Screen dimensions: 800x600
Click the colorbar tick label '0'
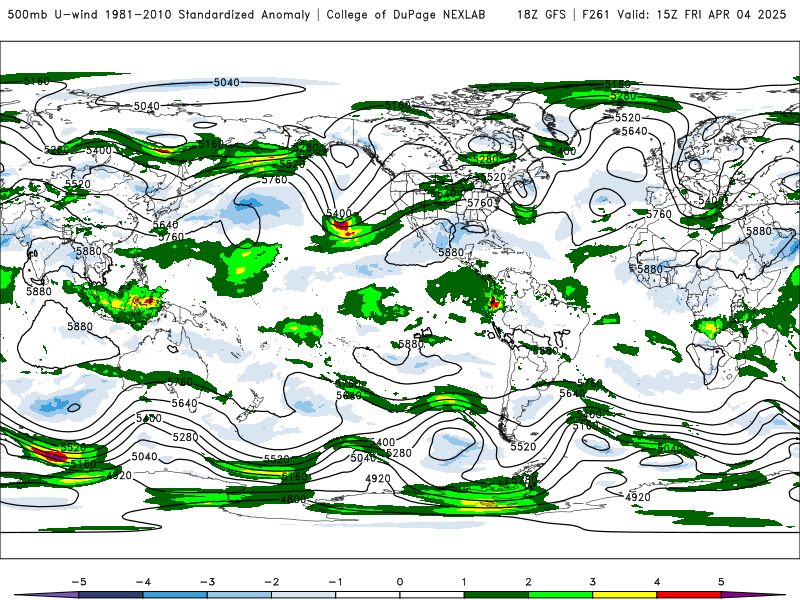click(400, 582)
